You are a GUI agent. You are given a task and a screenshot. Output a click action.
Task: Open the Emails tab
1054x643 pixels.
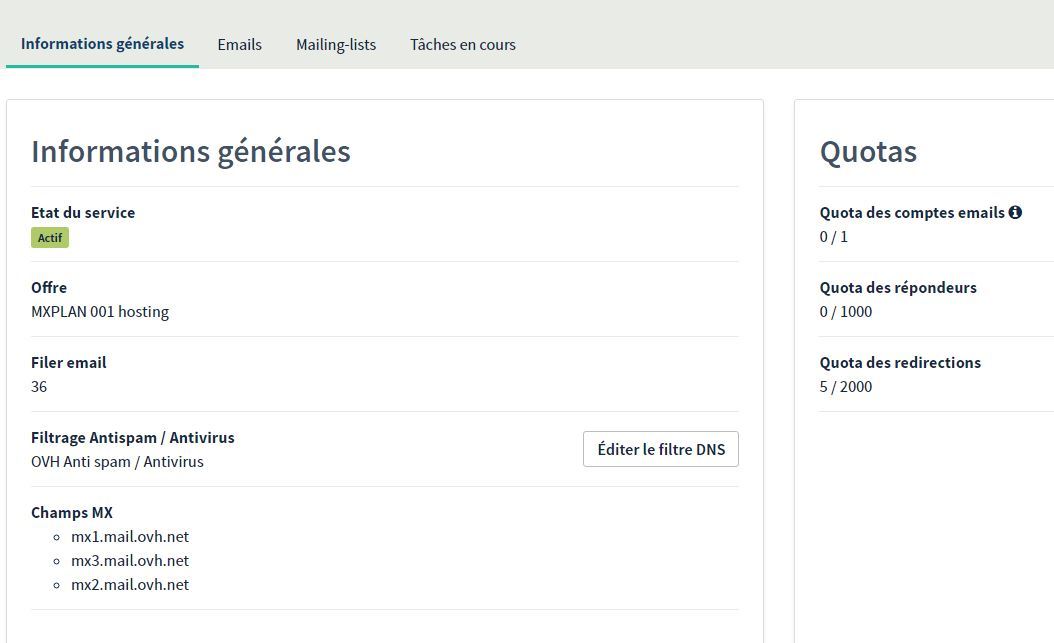tap(239, 45)
